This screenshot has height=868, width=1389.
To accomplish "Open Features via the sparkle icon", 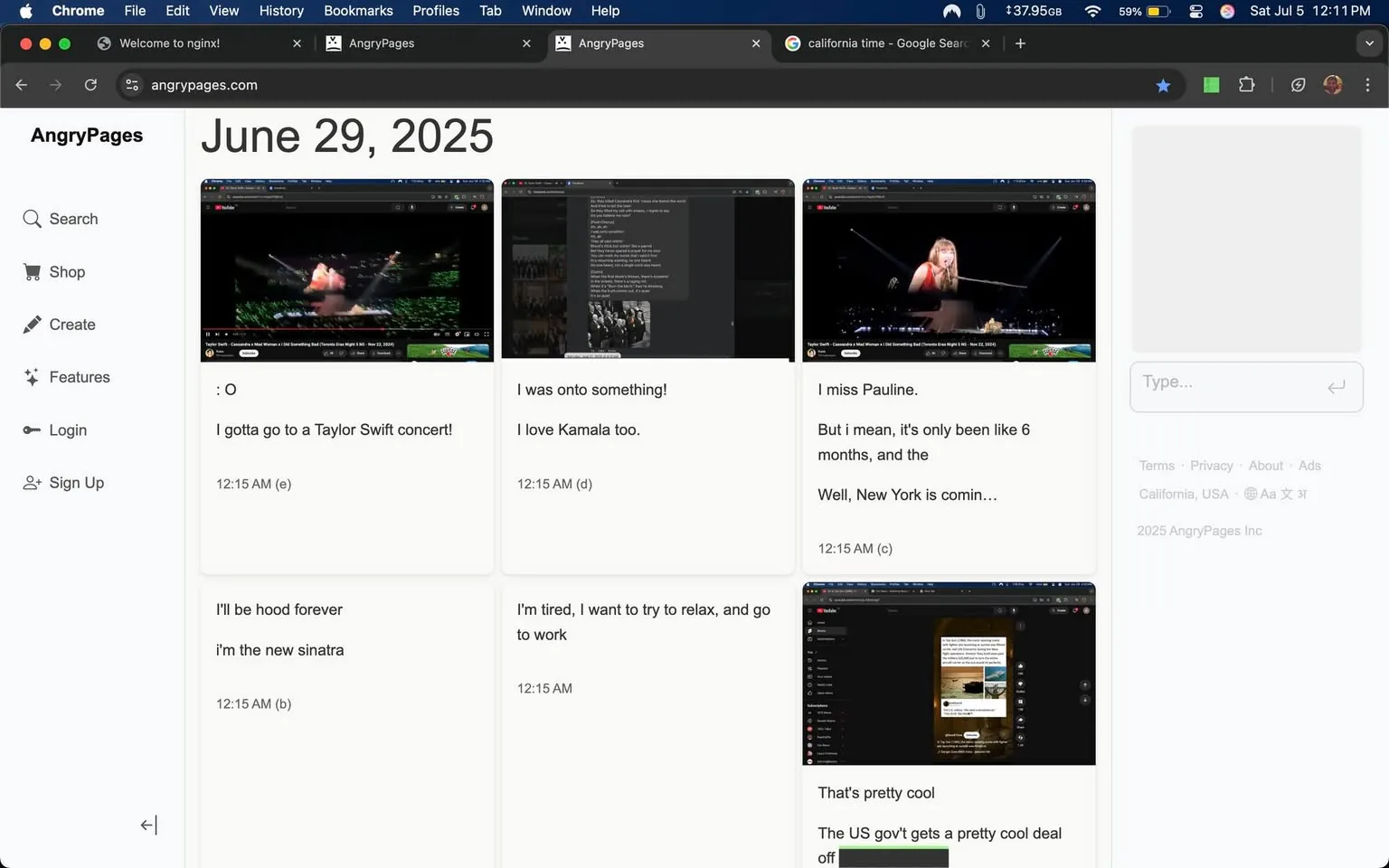I will click(x=30, y=377).
